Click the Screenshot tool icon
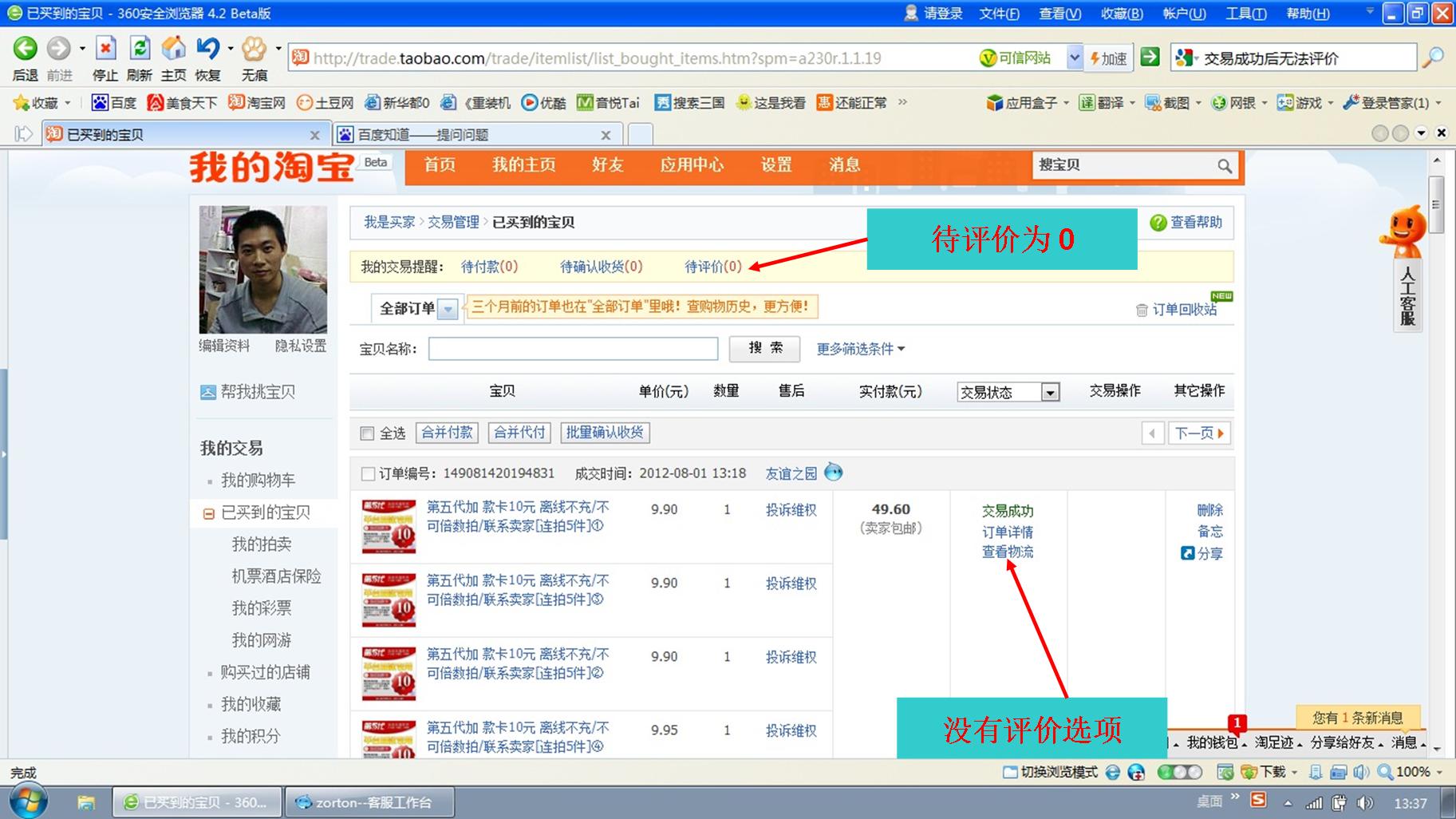 point(1153,103)
